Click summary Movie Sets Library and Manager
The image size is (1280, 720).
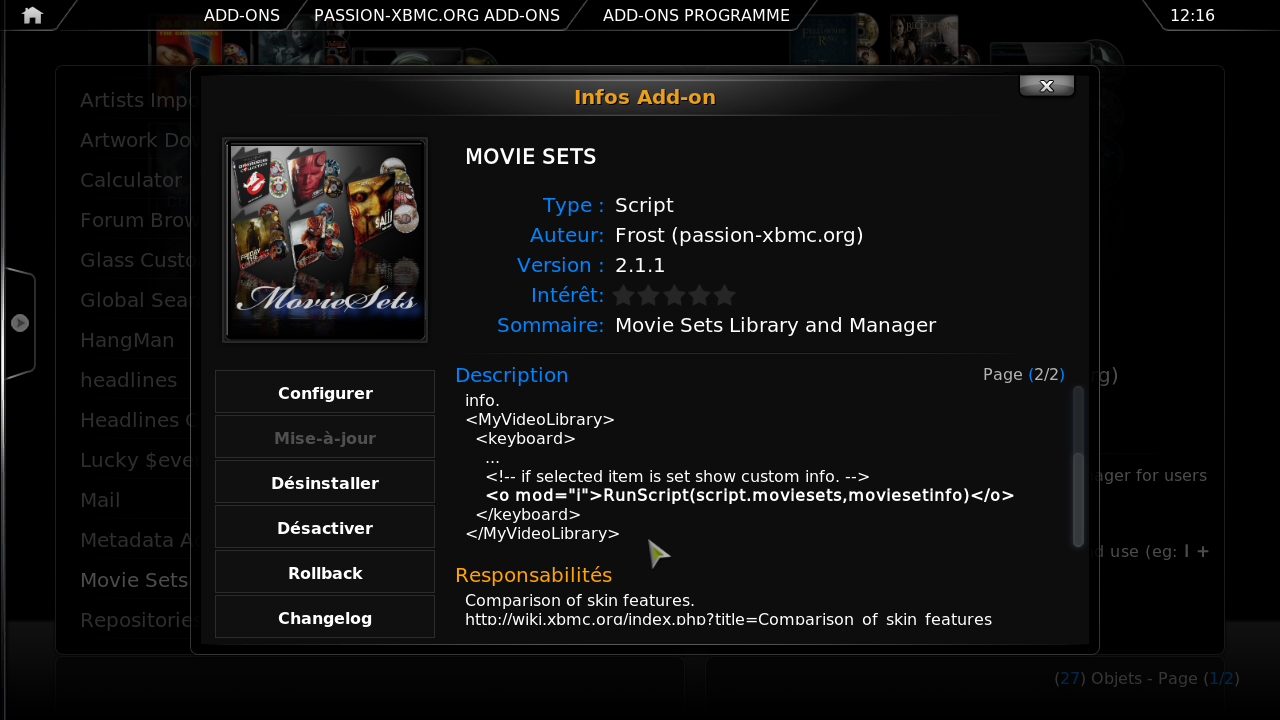[x=776, y=325]
